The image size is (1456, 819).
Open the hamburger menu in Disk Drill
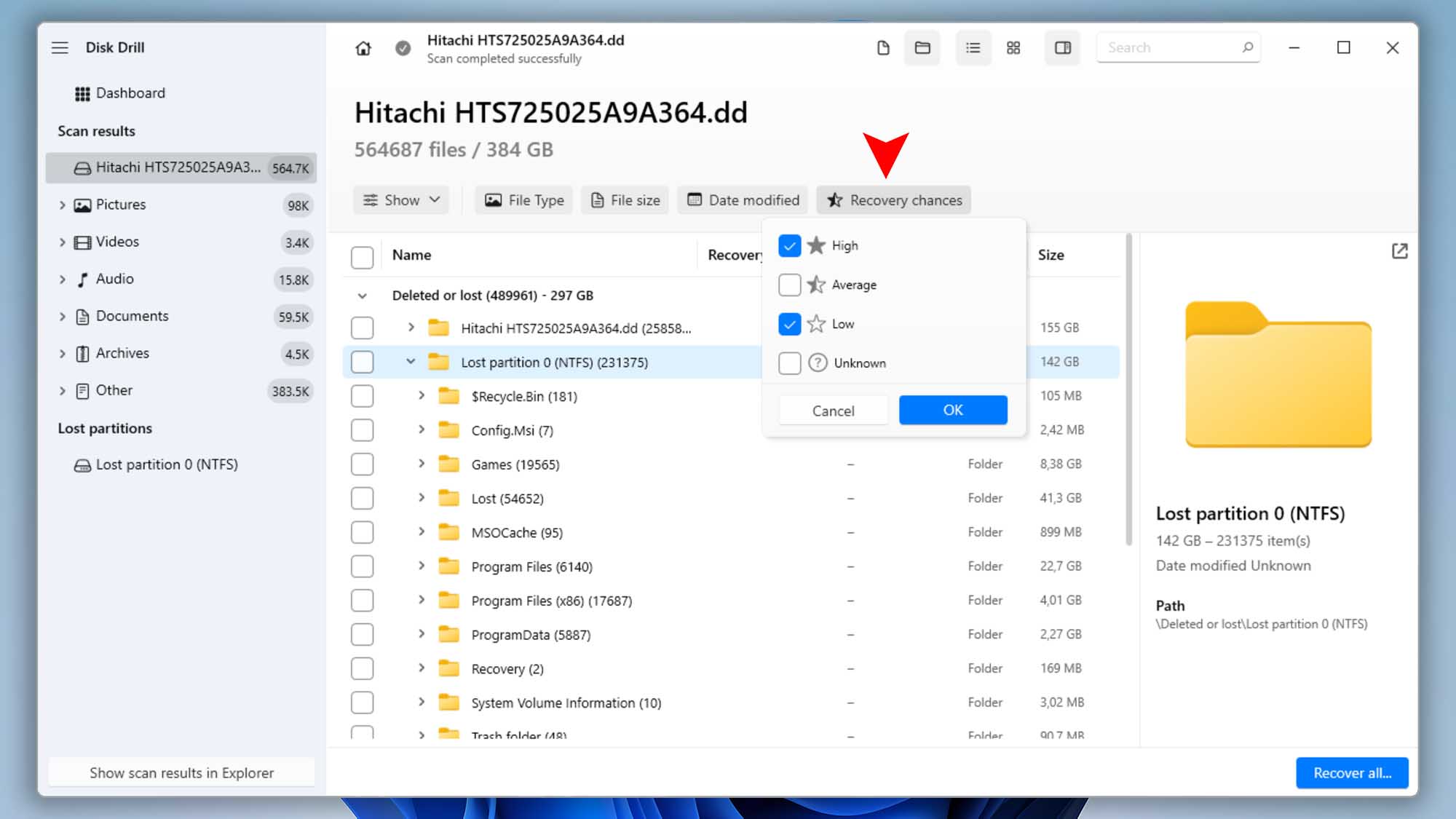pyautogui.click(x=60, y=47)
